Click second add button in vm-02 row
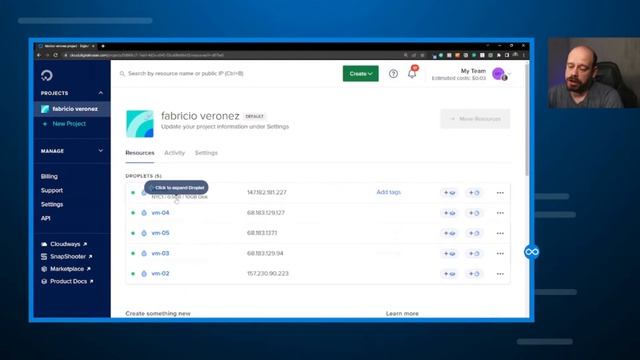 click(x=474, y=273)
